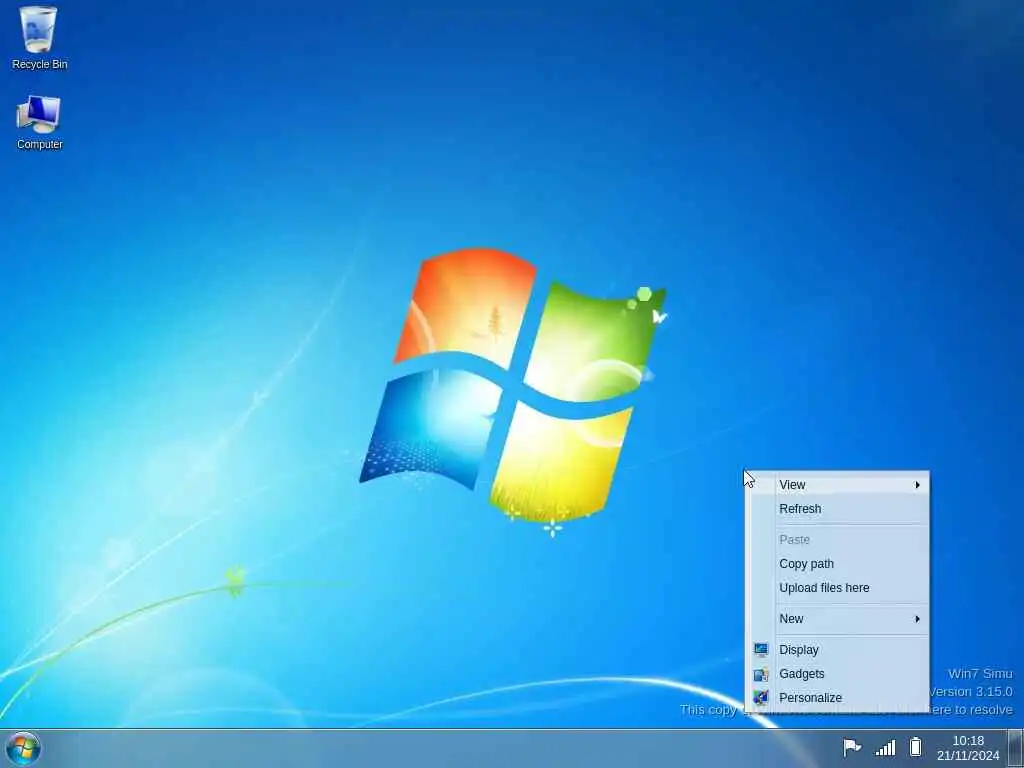The height and width of the screenshot is (768, 1024).
Task: Open the Recycle Bin desktop icon
Action: pyautogui.click(x=39, y=38)
